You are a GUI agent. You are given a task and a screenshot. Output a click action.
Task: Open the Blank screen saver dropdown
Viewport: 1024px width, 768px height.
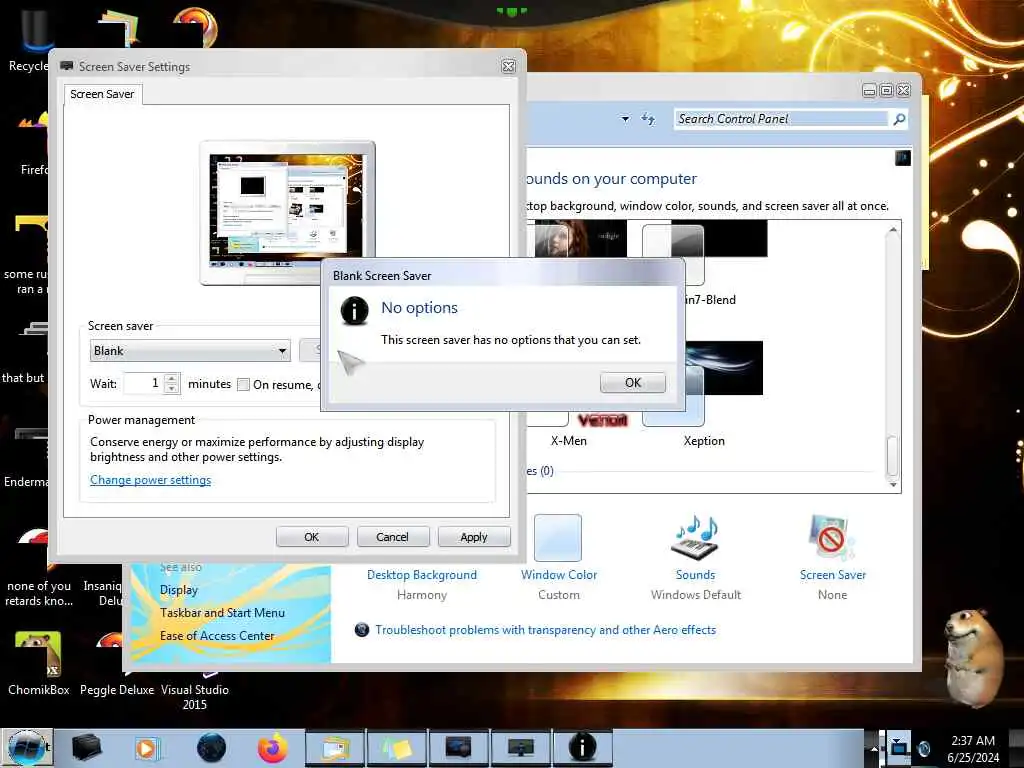[x=189, y=351]
